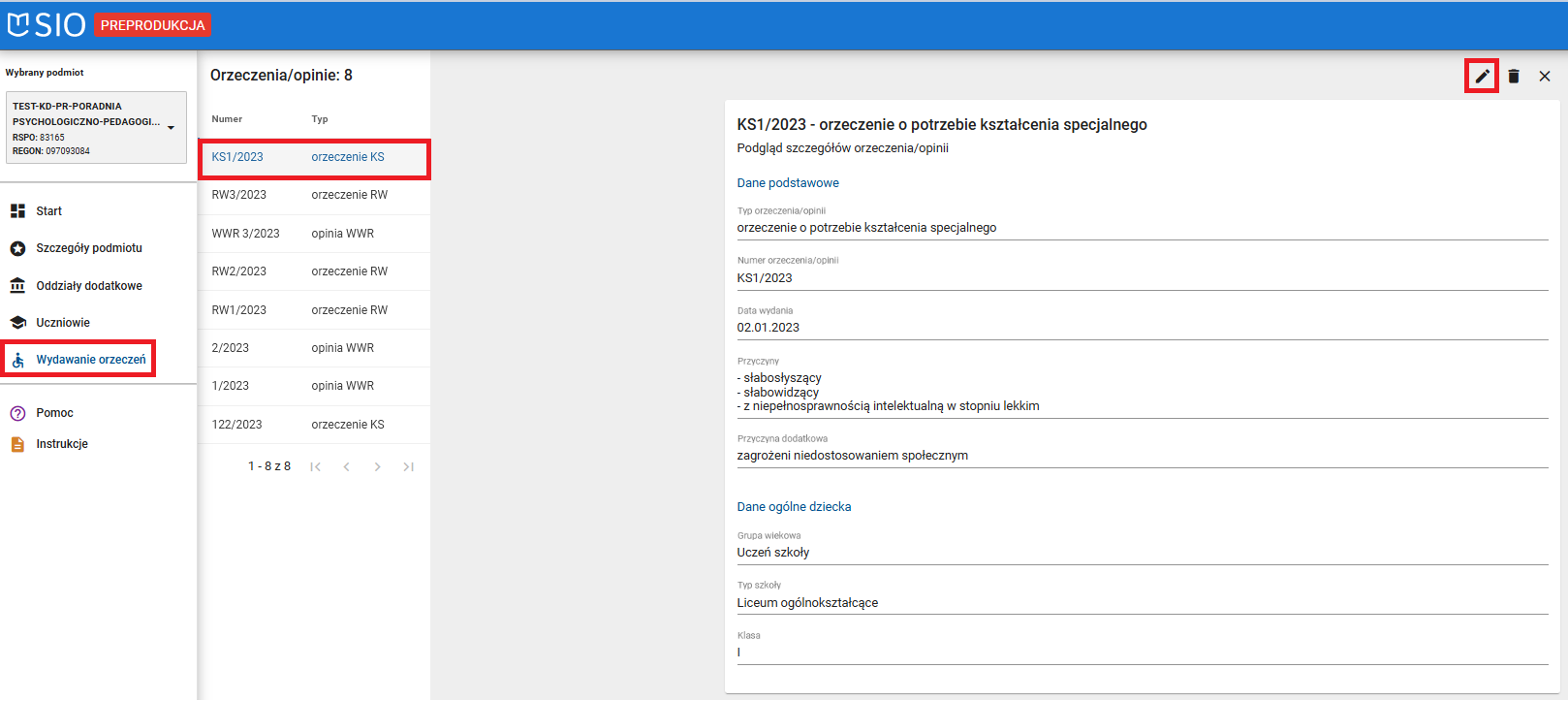
Task: Click the Start dashboard icon
Action: point(17,210)
